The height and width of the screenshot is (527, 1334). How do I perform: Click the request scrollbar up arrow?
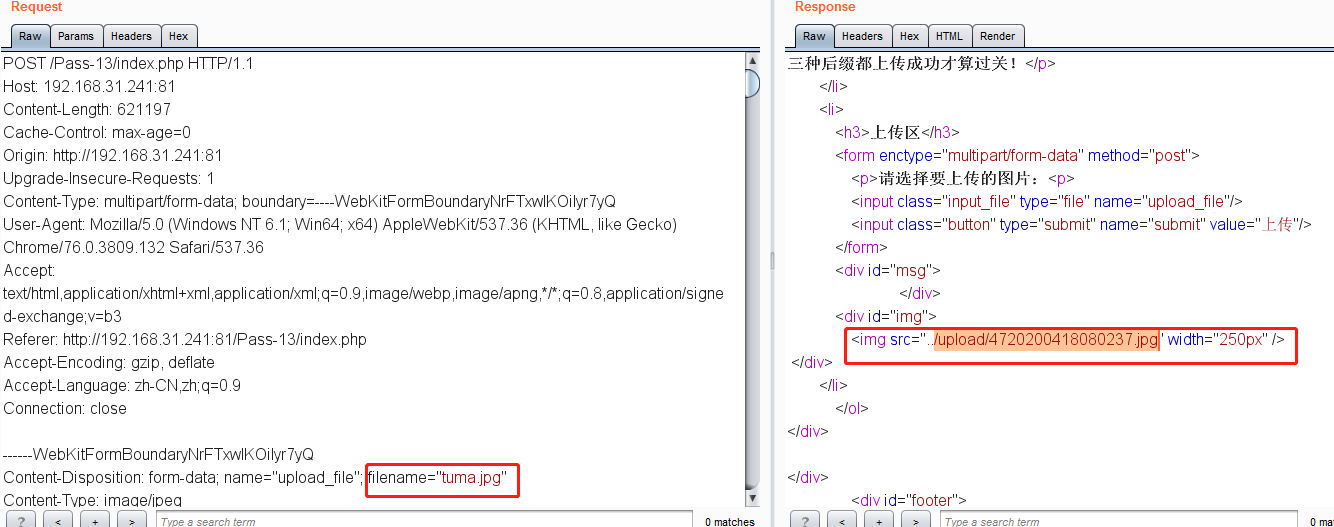pos(753,62)
